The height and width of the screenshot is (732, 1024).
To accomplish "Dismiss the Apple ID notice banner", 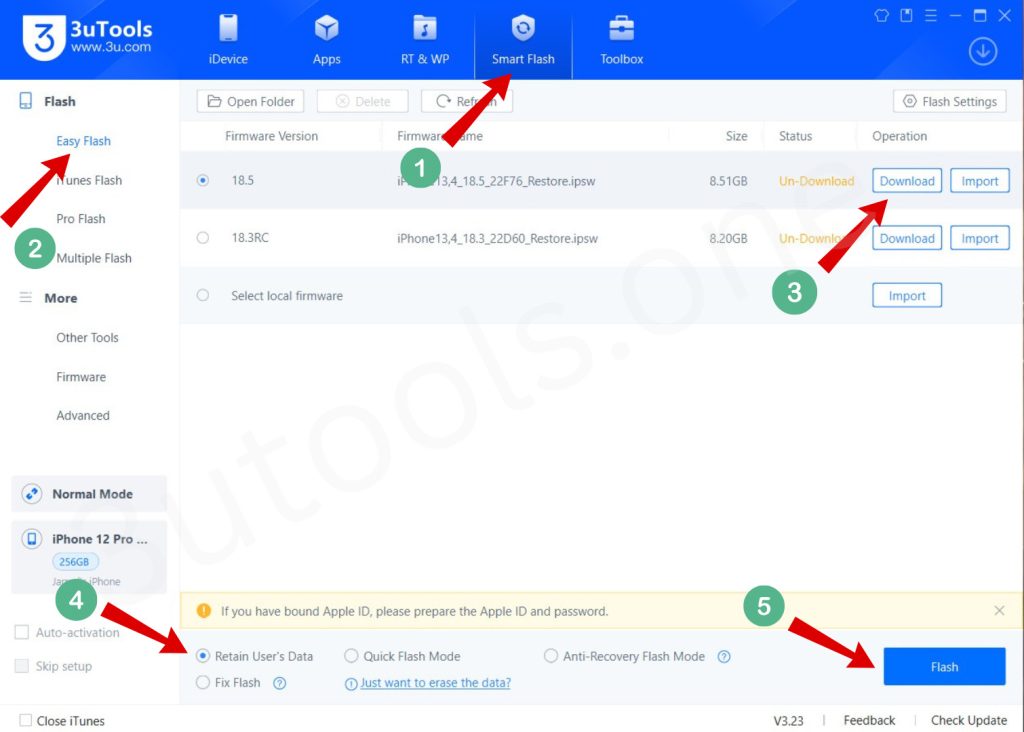I will (x=999, y=611).
